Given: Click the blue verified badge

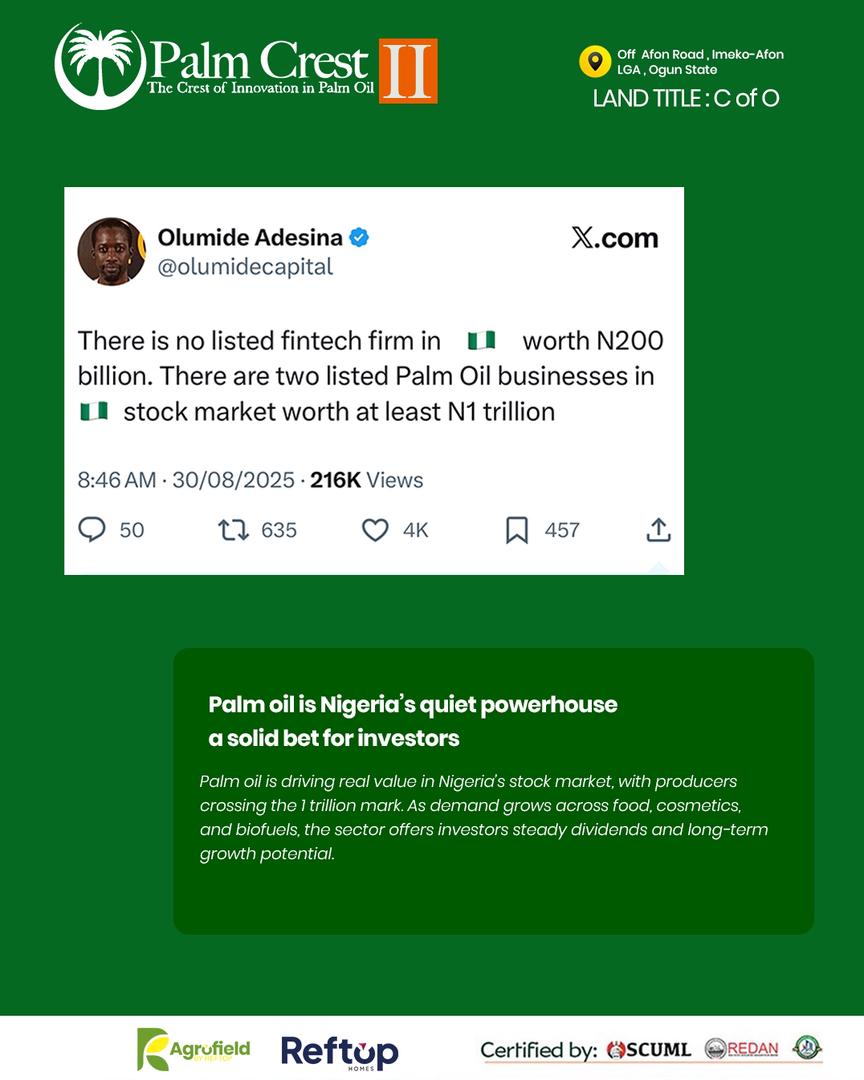Looking at the screenshot, I should tap(359, 238).
